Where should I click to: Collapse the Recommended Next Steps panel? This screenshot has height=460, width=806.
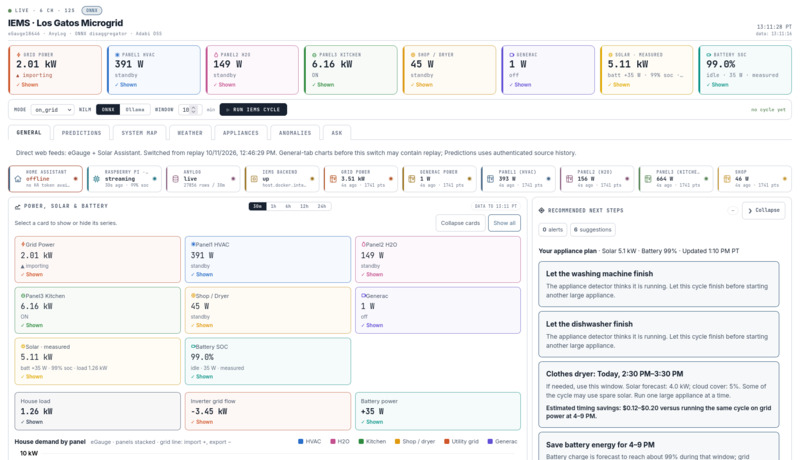coord(763,210)
